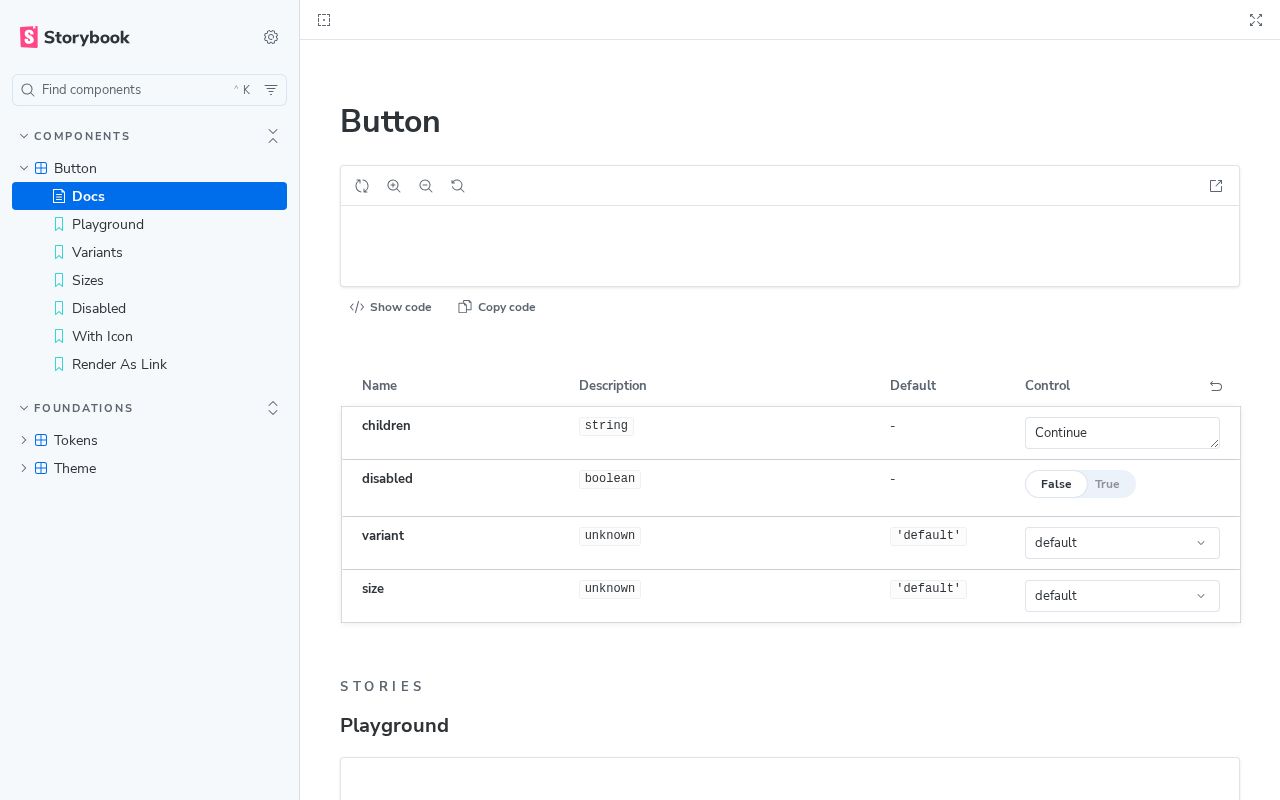The width and height of the screenshot is (1280, 800).
Task: Click the Tokens component grid icon
Action: pyautogui.click(x=41, y=440)
